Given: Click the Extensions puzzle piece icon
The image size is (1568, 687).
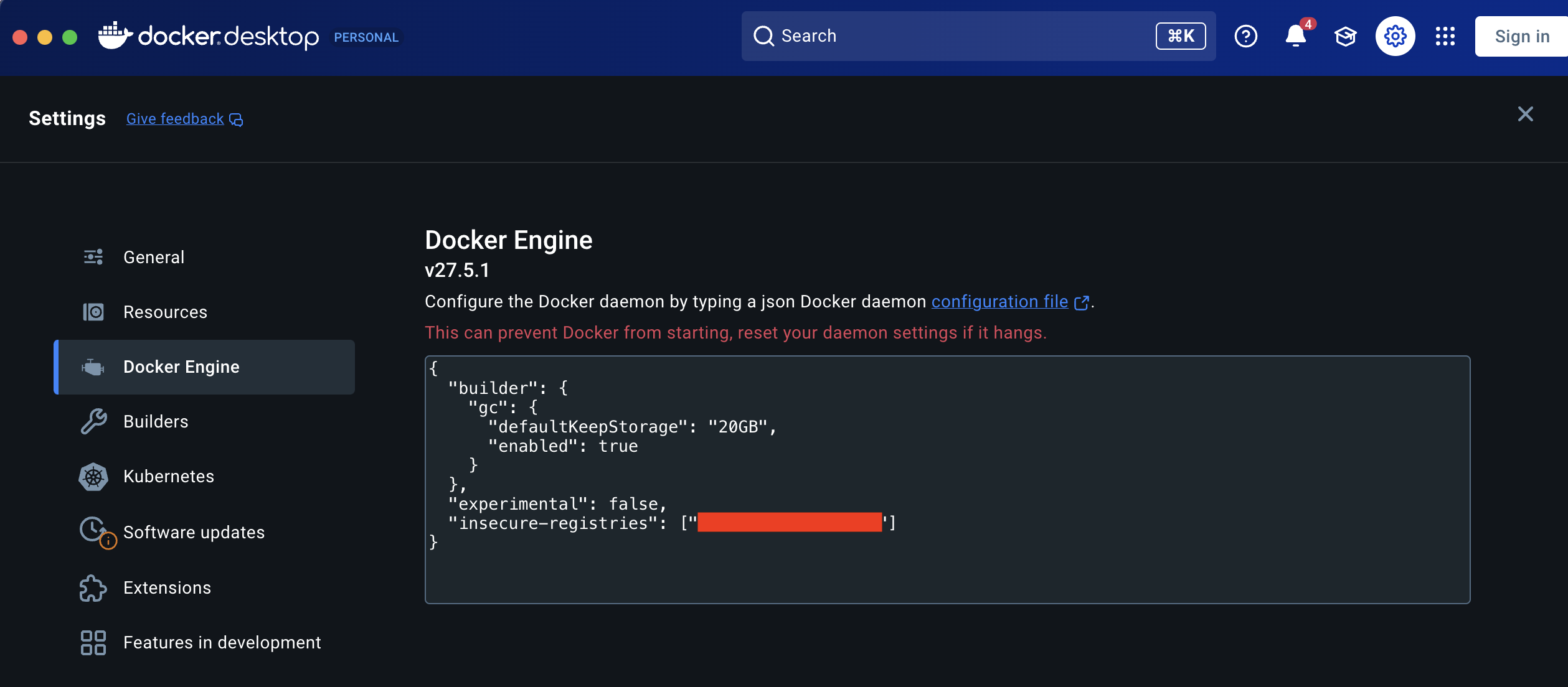Looking at the screenshot, I should tap(93, 588).
